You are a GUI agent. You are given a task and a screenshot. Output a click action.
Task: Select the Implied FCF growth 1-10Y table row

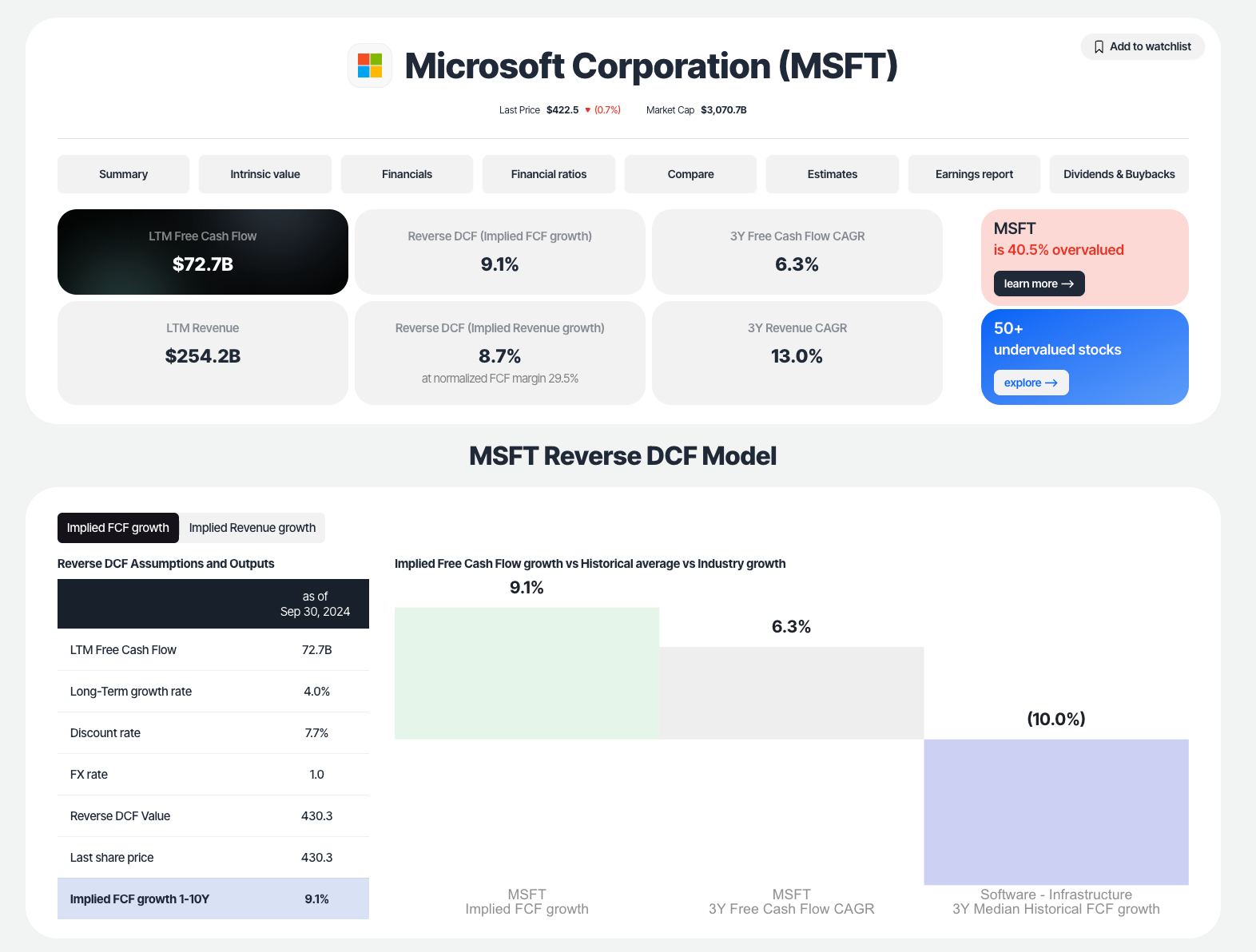tap(213, 898)
